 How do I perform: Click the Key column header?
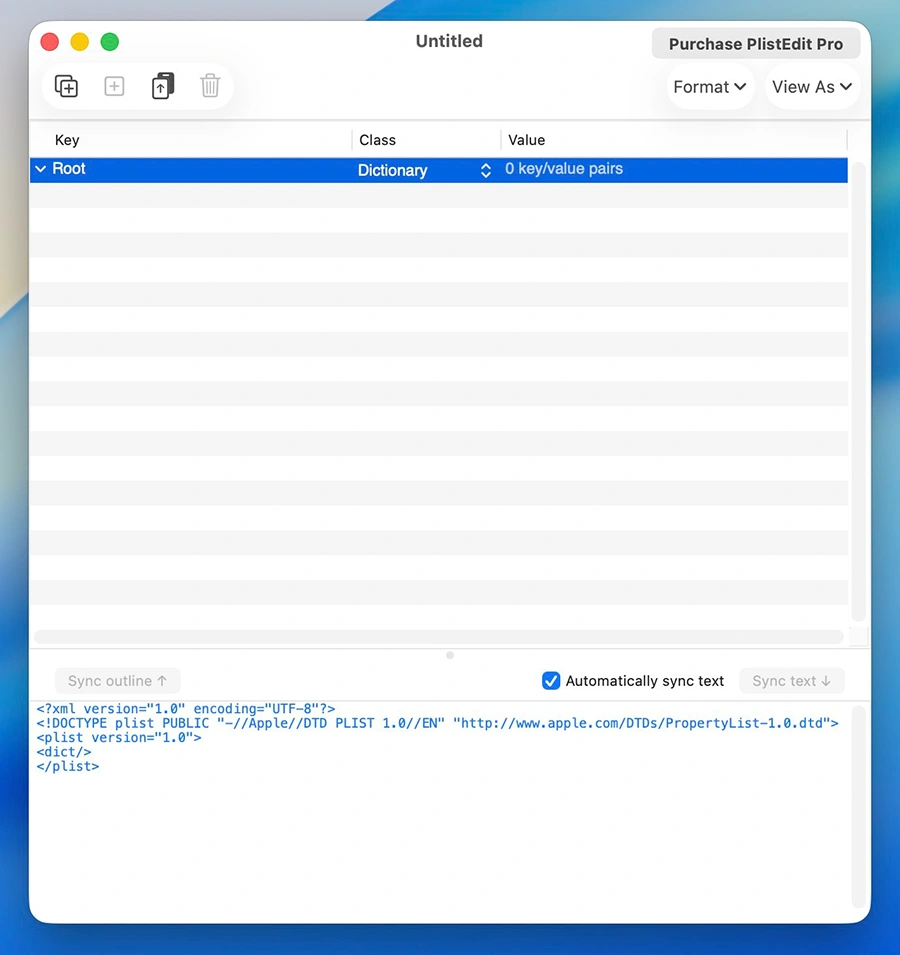tap(67, 140)
